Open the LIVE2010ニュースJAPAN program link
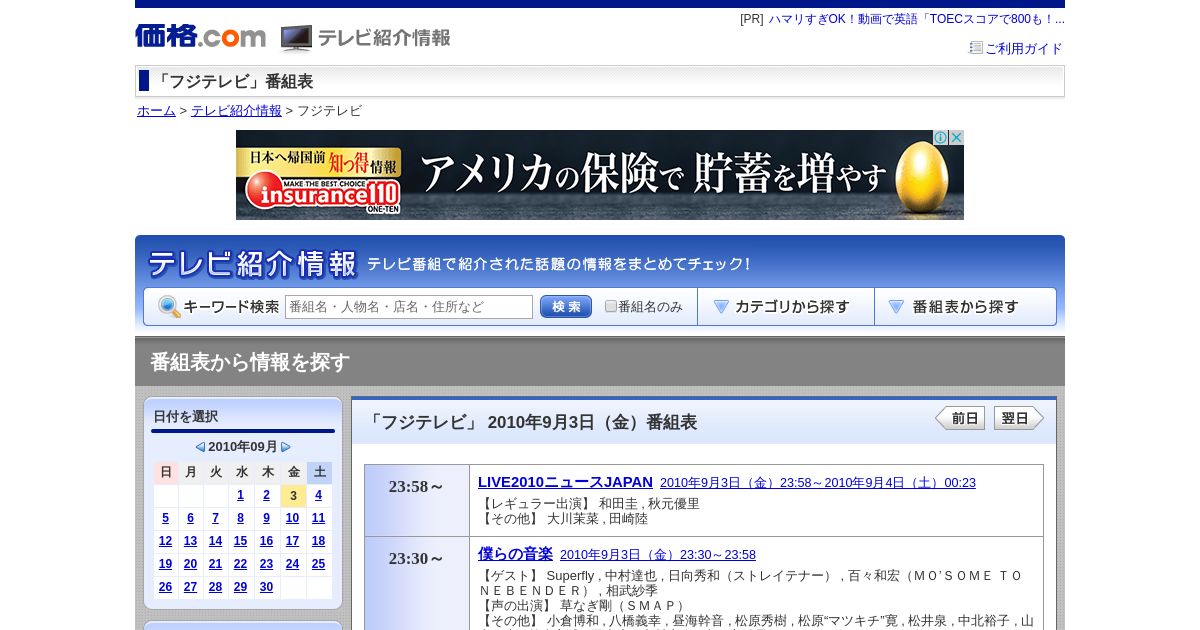Viewport: 1200px width, 630px height. pyautogui.click(x=565, y=482)
